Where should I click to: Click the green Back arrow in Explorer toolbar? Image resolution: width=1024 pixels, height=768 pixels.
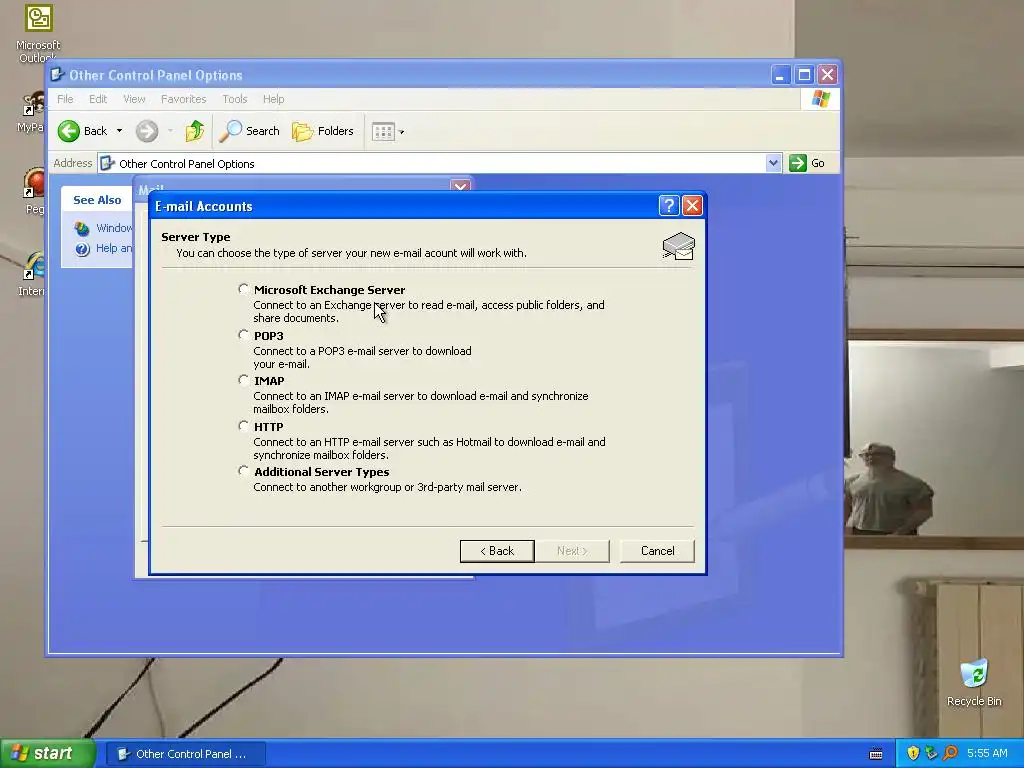pos(69,131)
